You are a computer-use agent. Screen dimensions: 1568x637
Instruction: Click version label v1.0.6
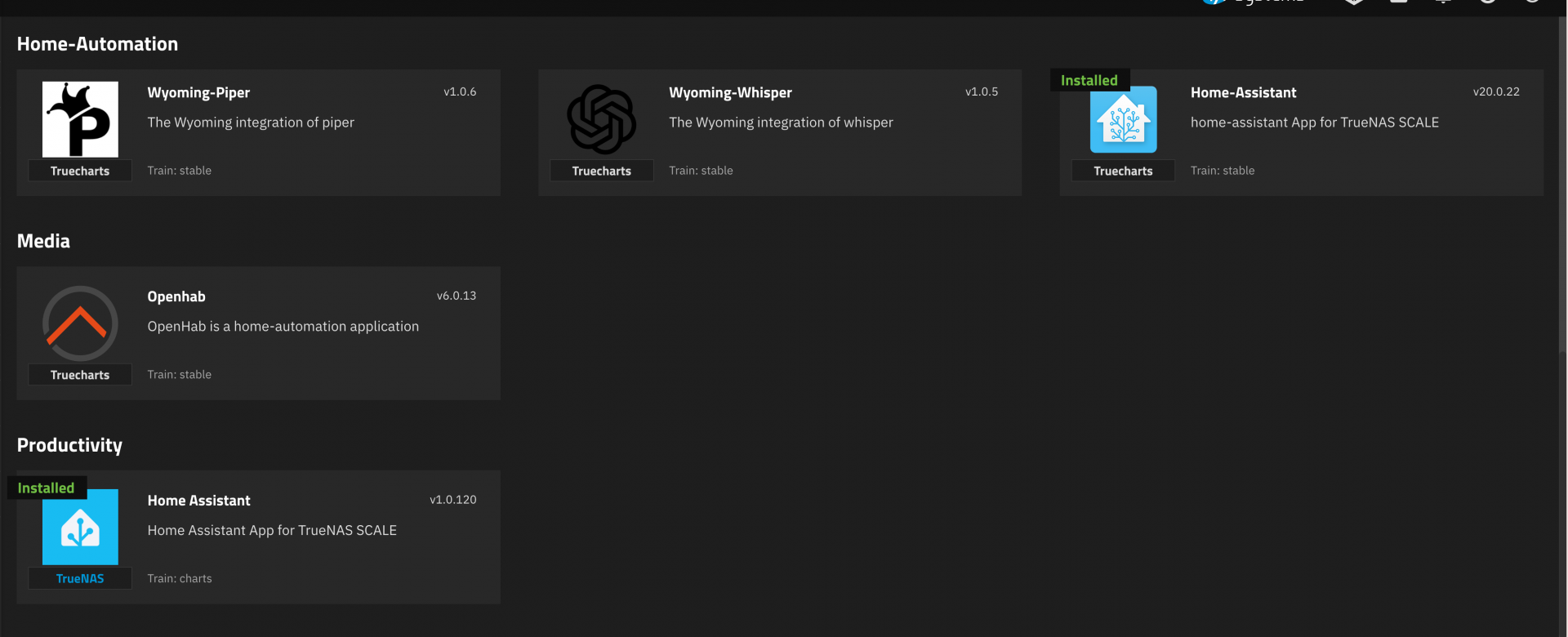pyautogui.click(x=460, y=91)
